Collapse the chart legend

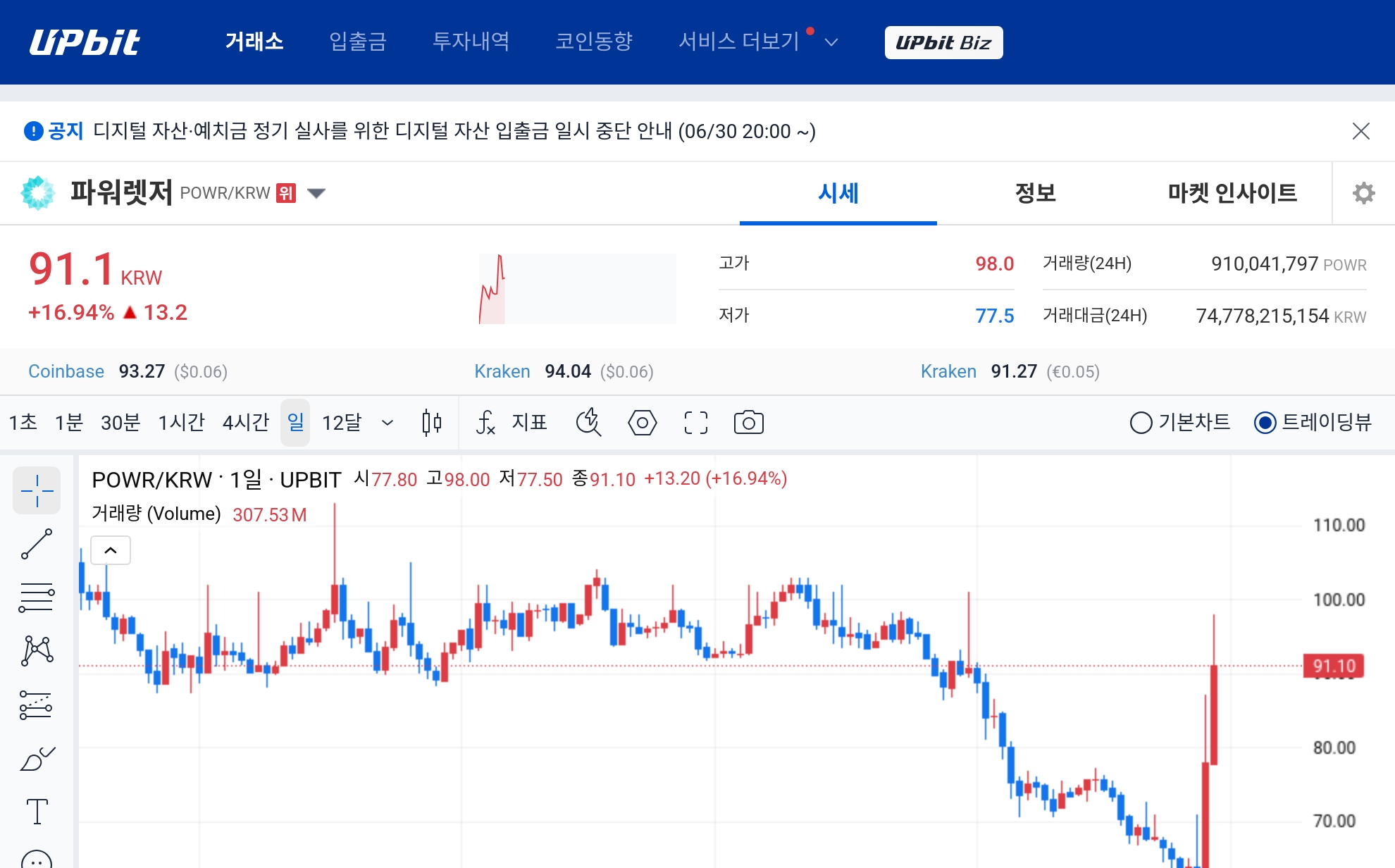click(111, 550)
